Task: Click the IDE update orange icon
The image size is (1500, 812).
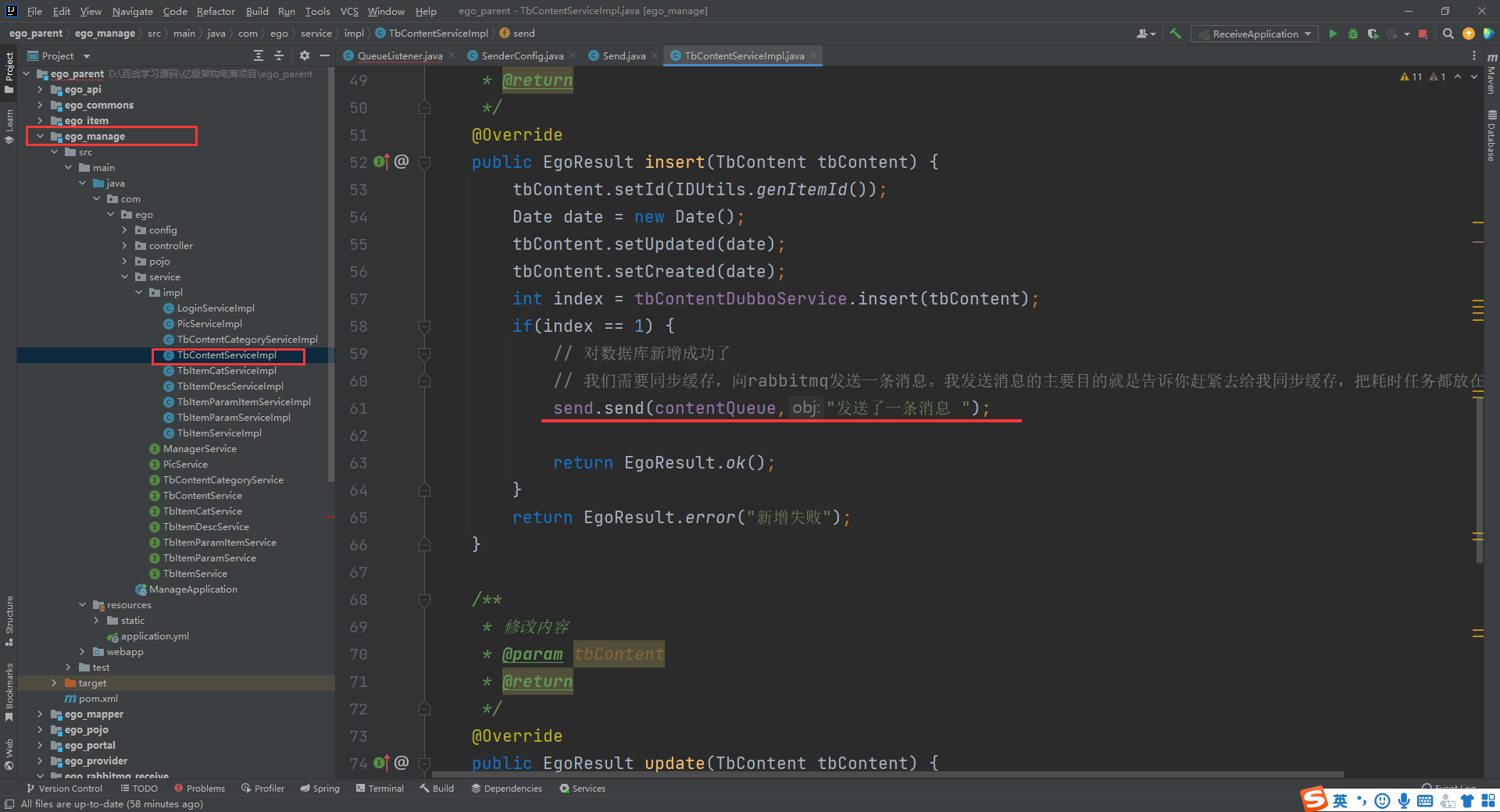Action: click(1469, 34)
